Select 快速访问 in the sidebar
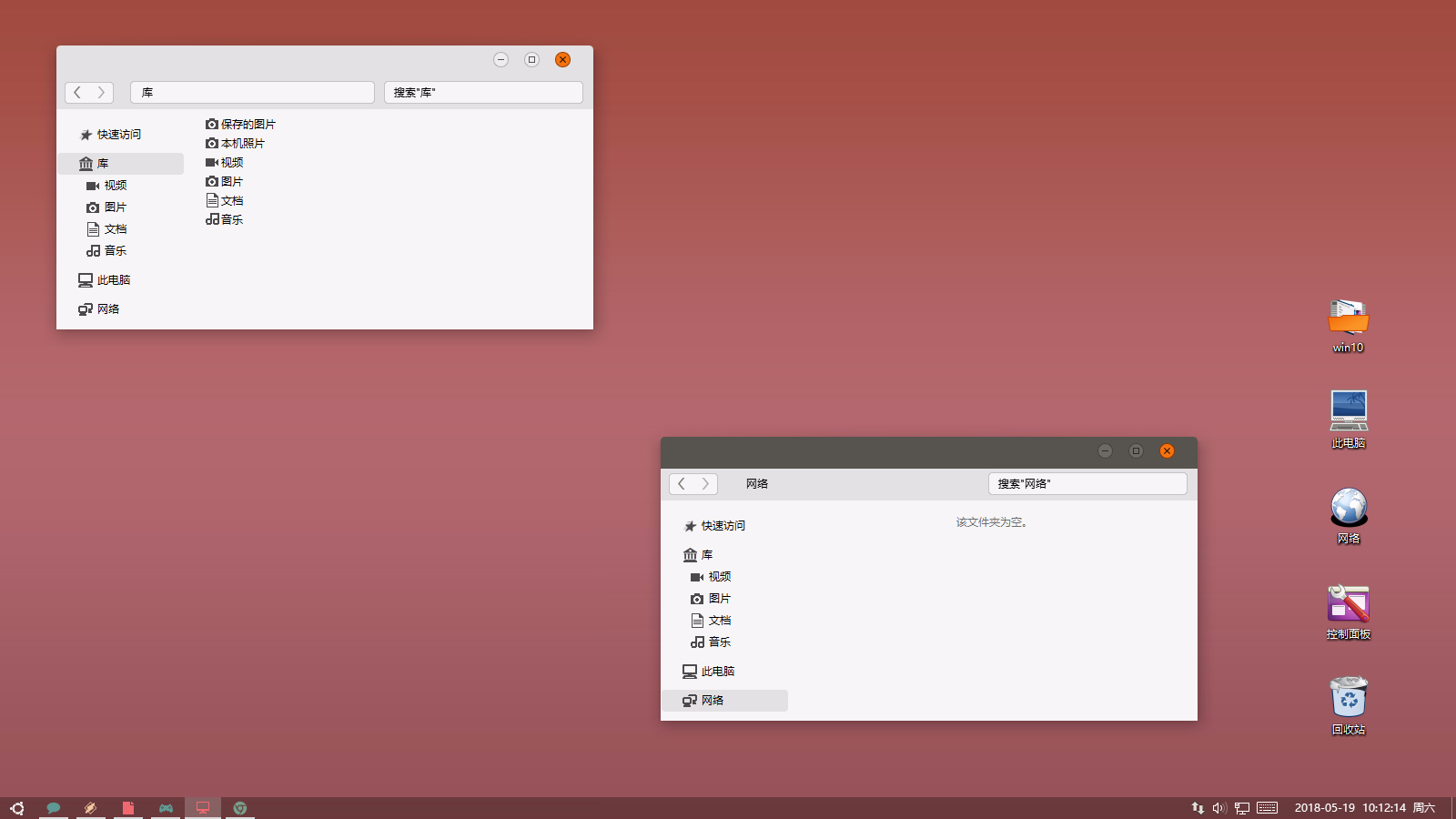This screenshot has width=1456, height=819. point(721,525)
